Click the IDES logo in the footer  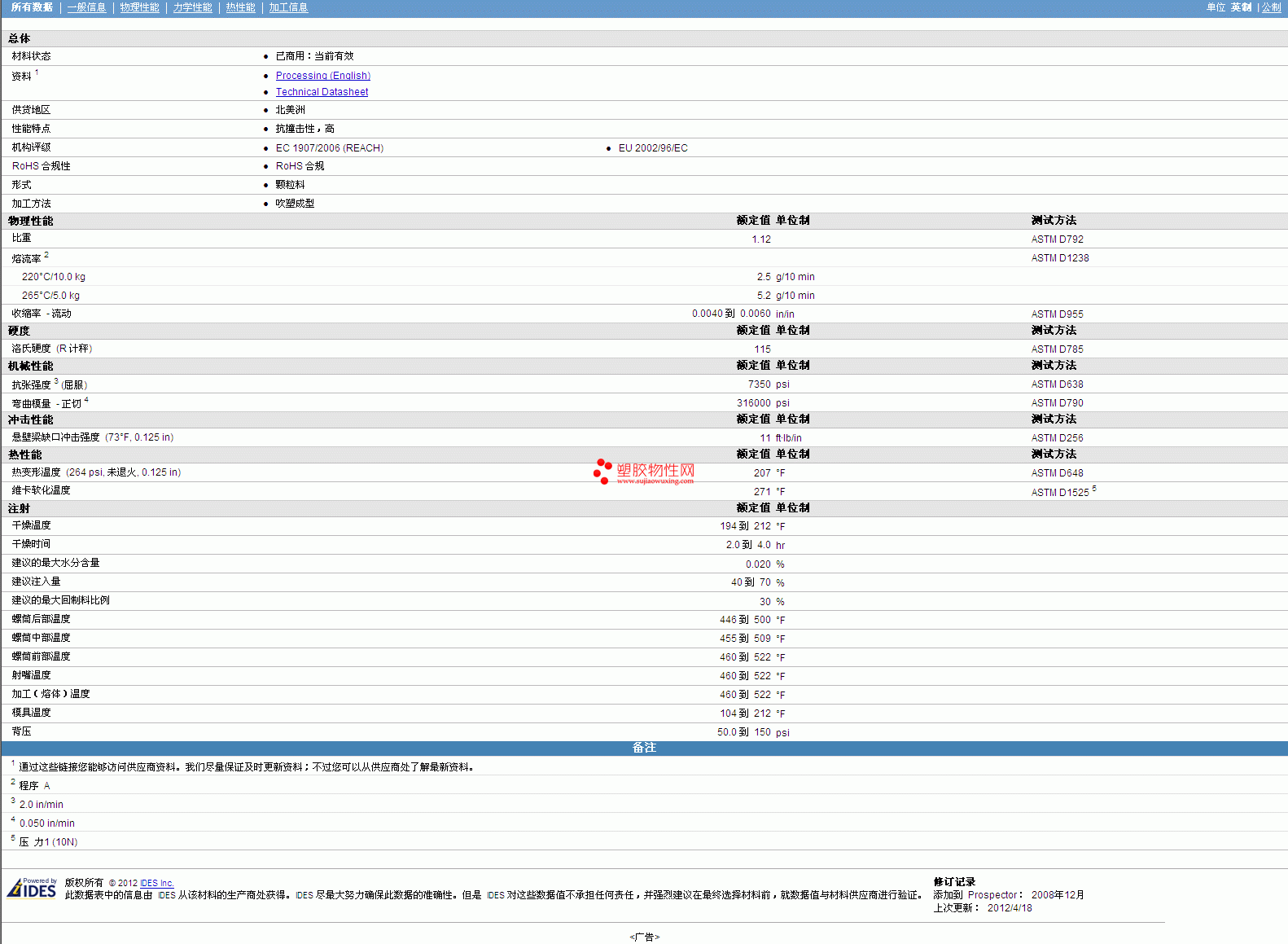coord(32,889)
